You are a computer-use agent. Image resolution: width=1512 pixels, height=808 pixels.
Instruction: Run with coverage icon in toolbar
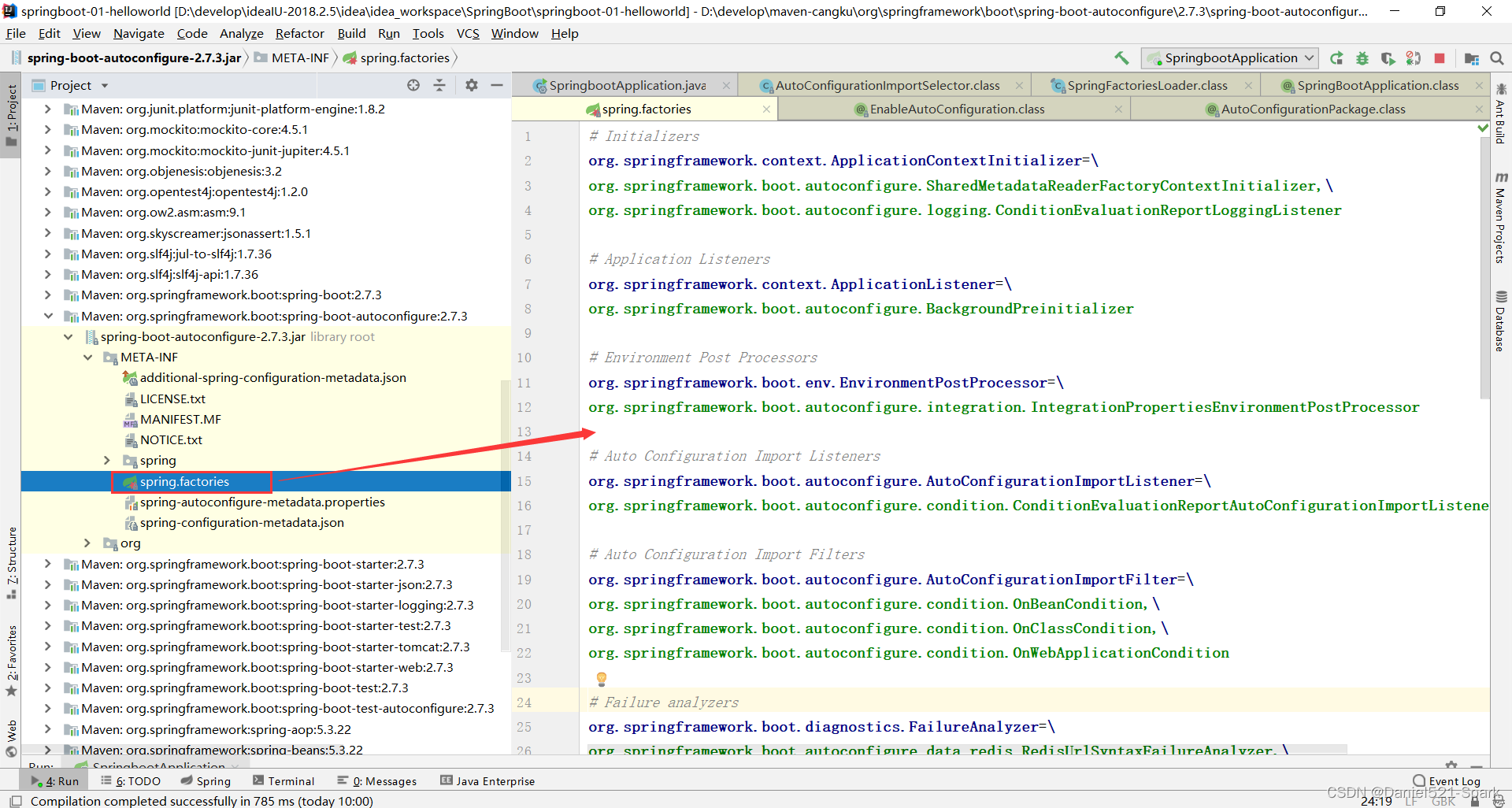coord(1388,58)
